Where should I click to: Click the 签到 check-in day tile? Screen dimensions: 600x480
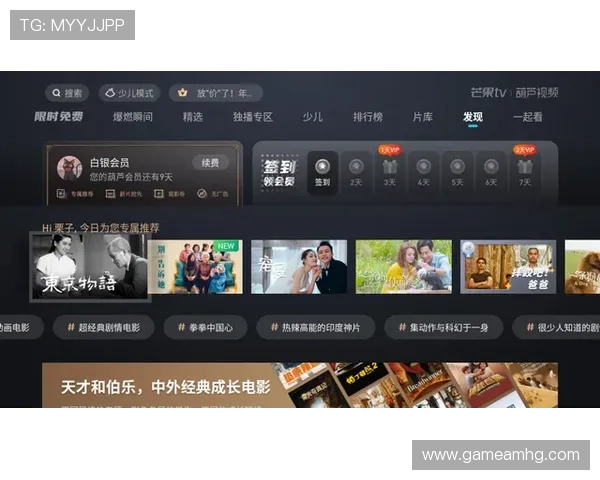323,172
